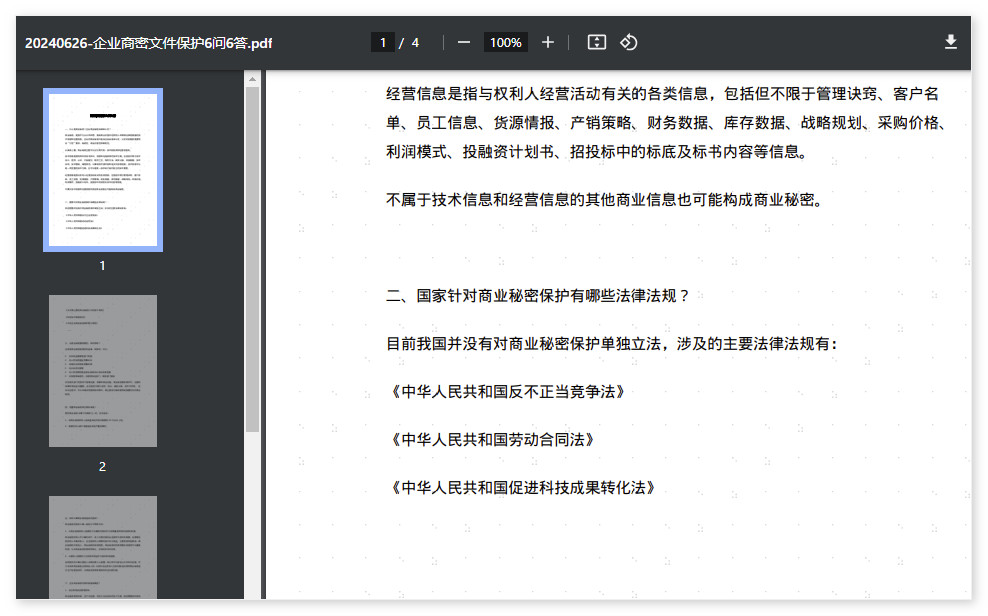Open the third page thumbnail

coord(103,547)
